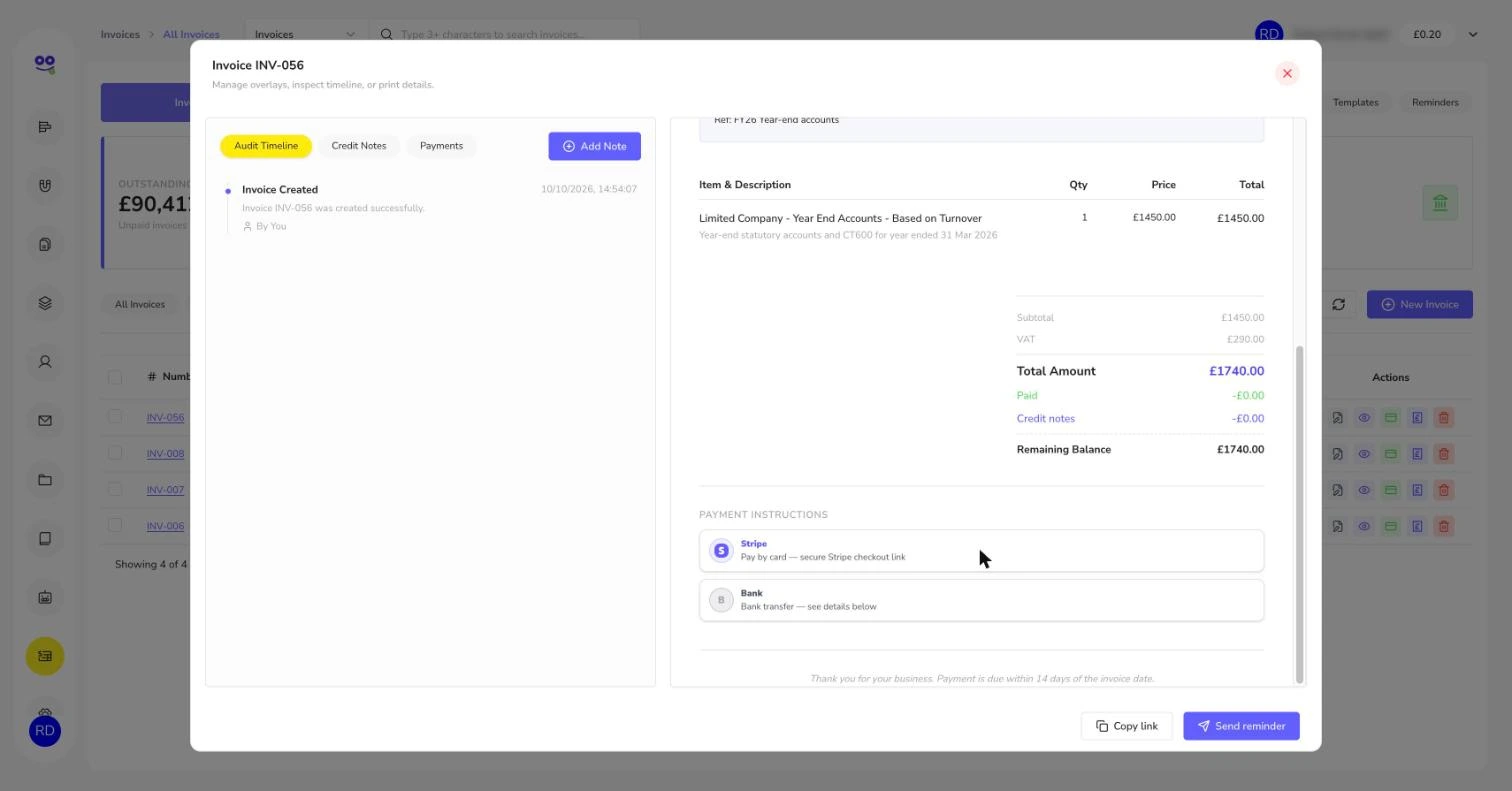Image resolution: width=1512 pixels, height=791 pixels.
Task: Click the refresh icon beside New Invoice
Action: tap(1338, 304)
